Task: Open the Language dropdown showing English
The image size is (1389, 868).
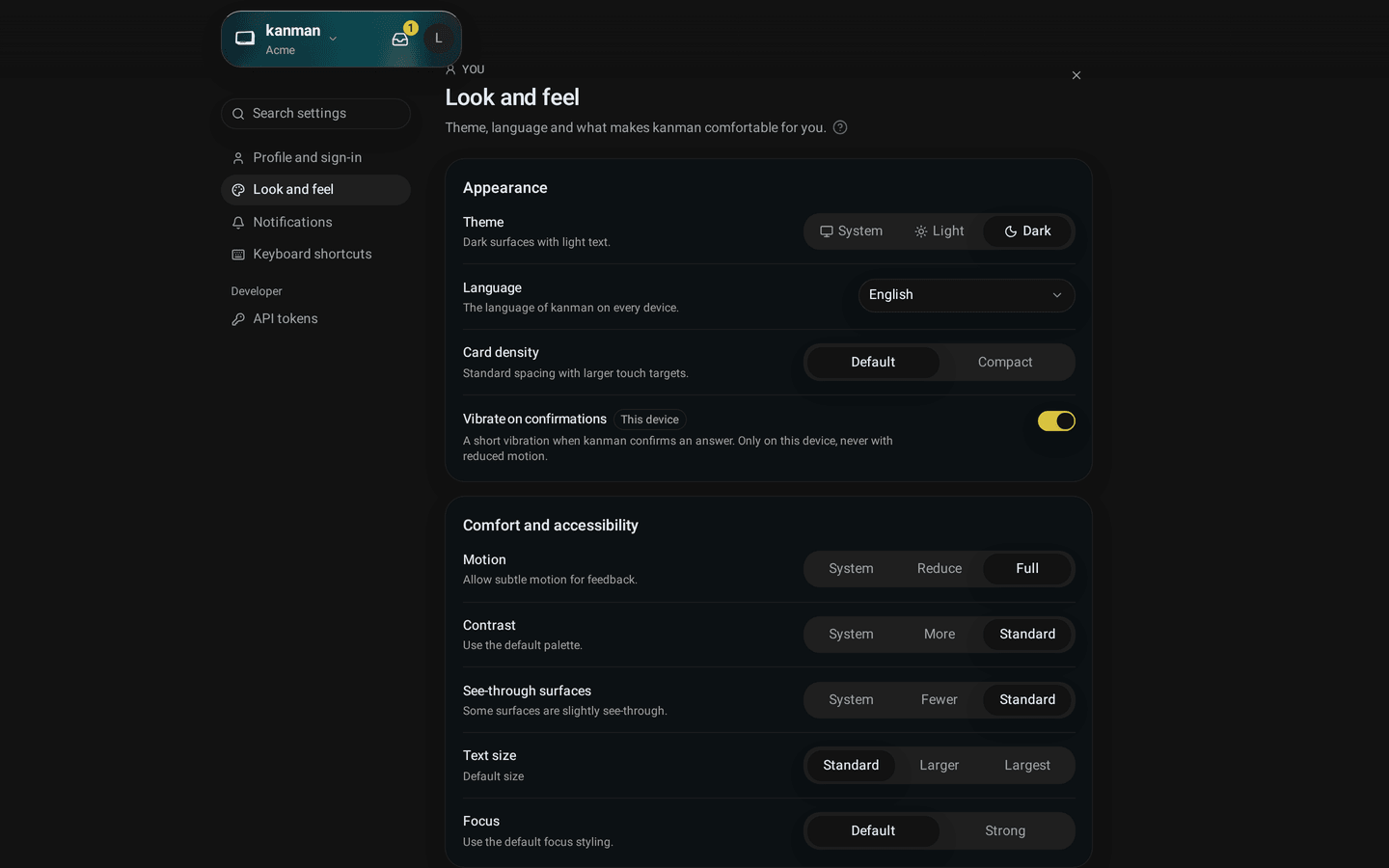Action: (967, 295)
